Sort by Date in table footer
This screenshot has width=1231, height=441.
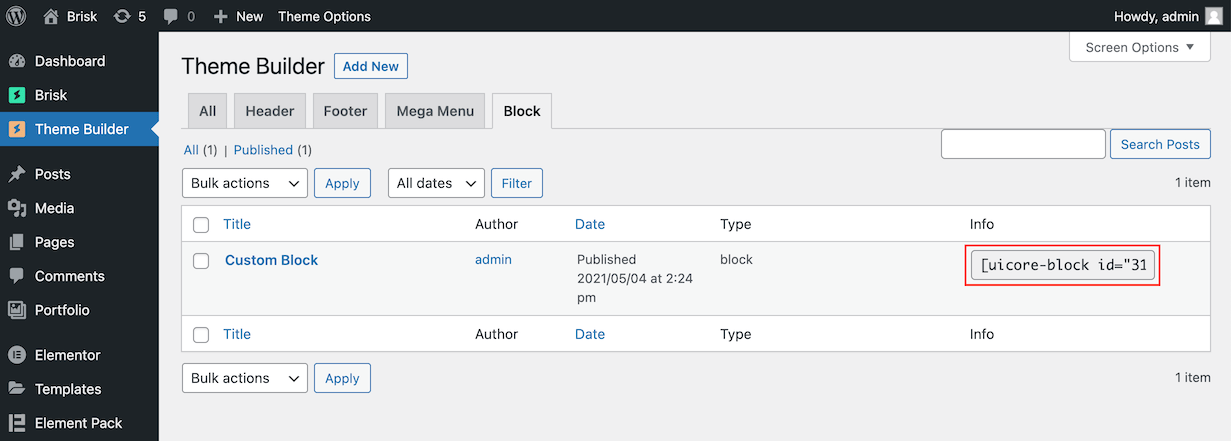coord(590,334)
